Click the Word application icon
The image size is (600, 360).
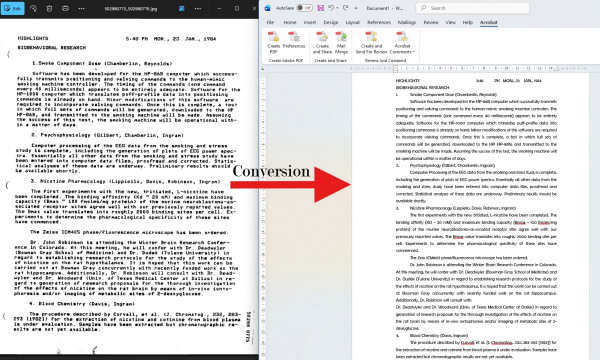click(x=267, y=8)
